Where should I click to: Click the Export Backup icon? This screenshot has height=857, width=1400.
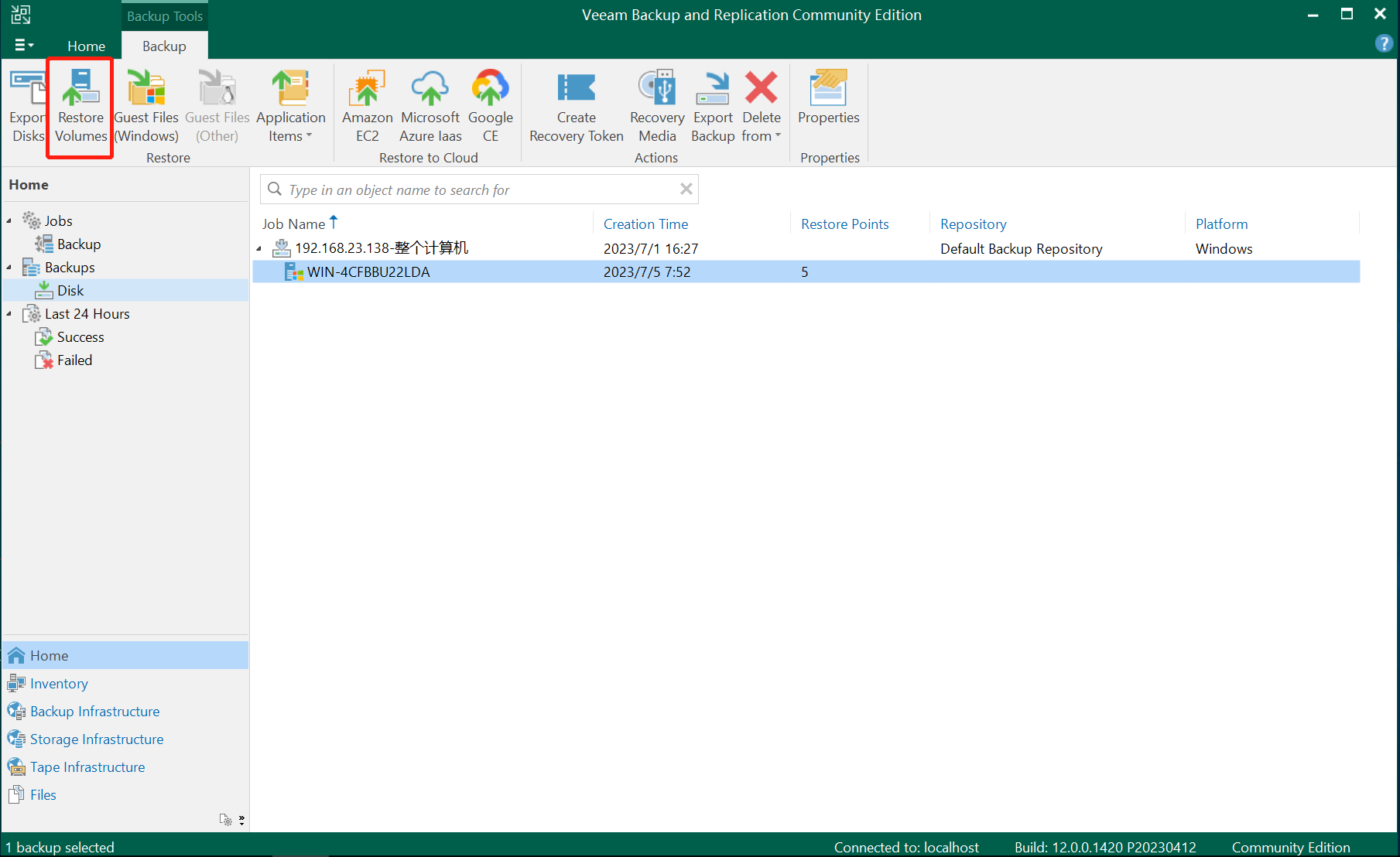713,105
